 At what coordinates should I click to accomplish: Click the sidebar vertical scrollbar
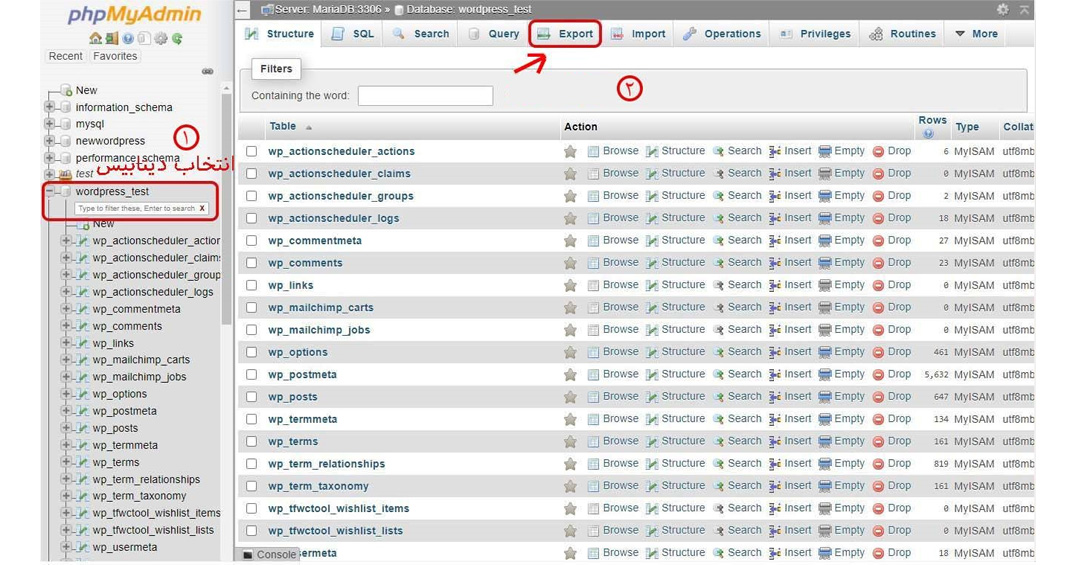227,207
